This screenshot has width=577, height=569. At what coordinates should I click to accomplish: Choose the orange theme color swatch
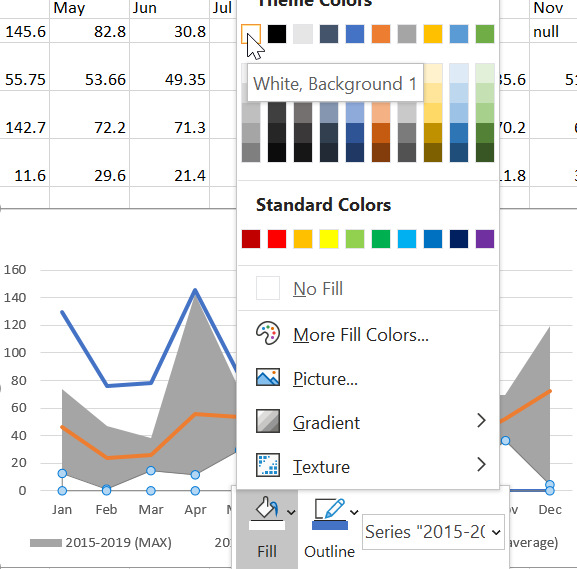click(x=381, y=34)
